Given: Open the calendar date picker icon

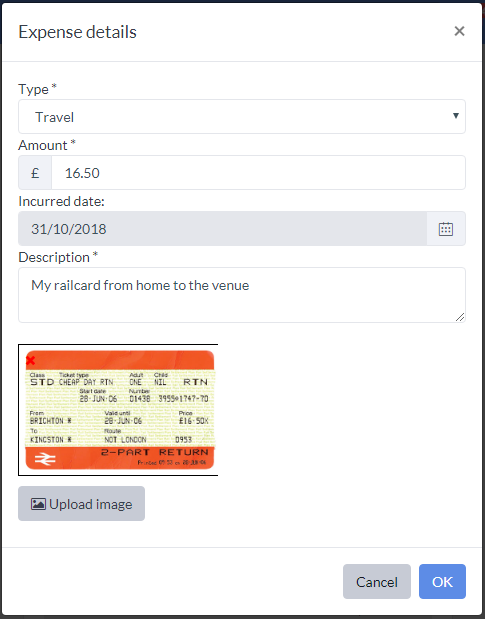Looking at the screenshot, I should click(x=446, y=229).
